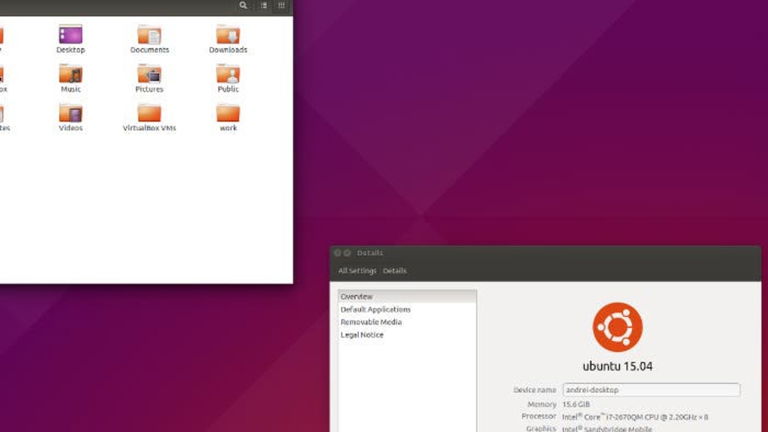Switch file manager to grid view
The height and width of the screenshot is (432, 768).
(282, 5)
